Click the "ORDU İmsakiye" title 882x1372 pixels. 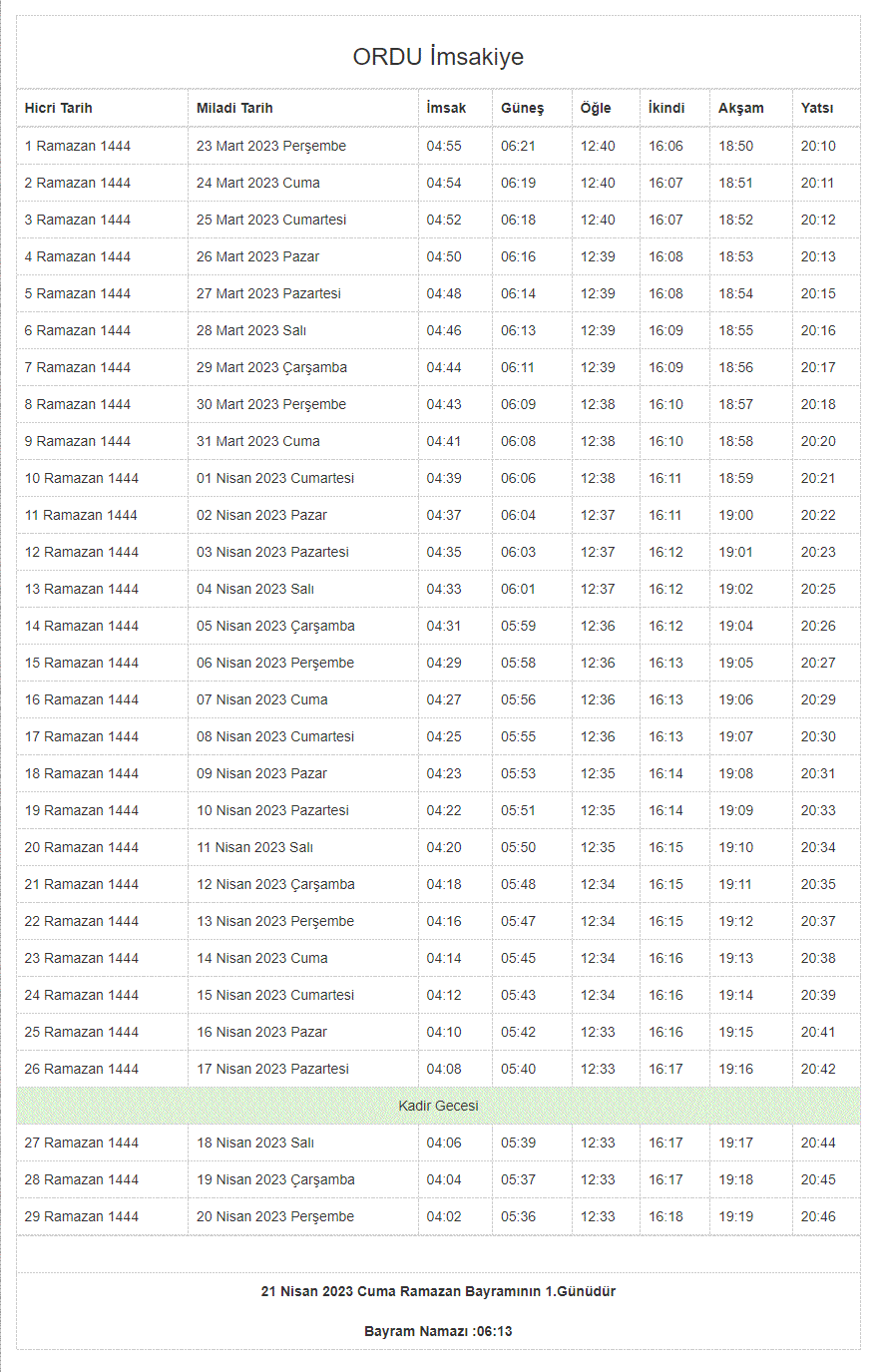coord(438,57)
